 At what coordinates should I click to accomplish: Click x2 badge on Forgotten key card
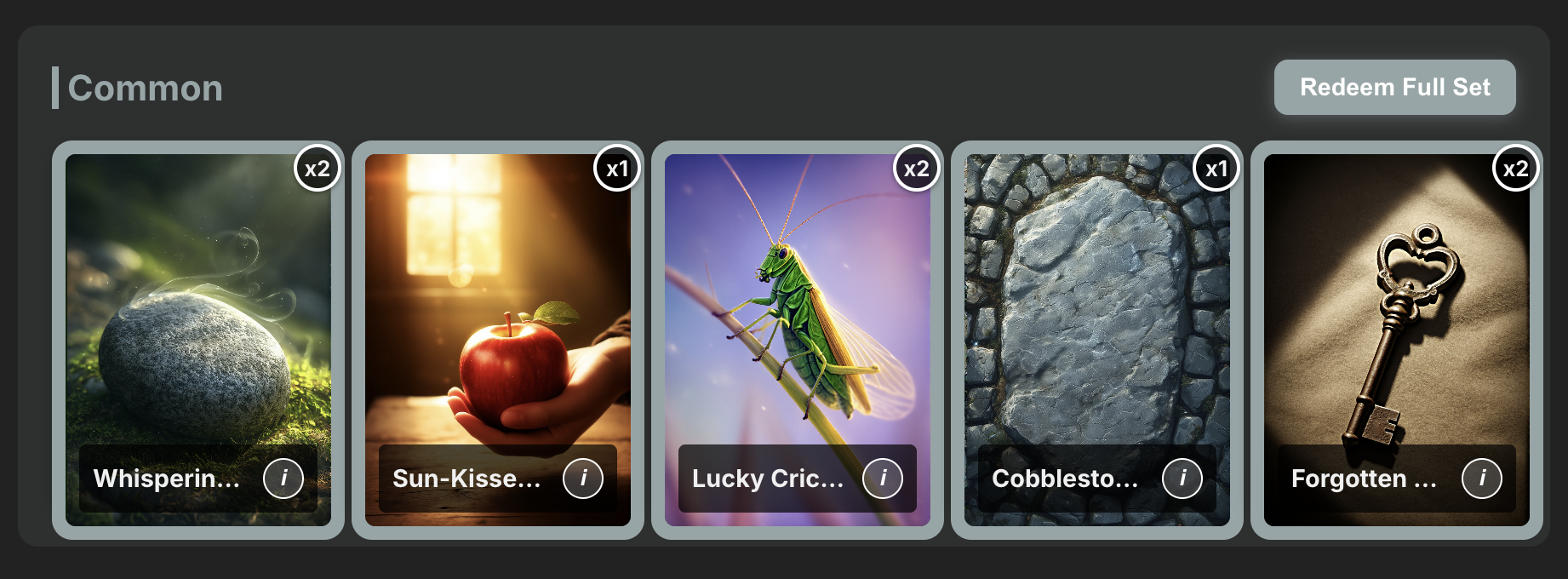(x=1516, y=169)
